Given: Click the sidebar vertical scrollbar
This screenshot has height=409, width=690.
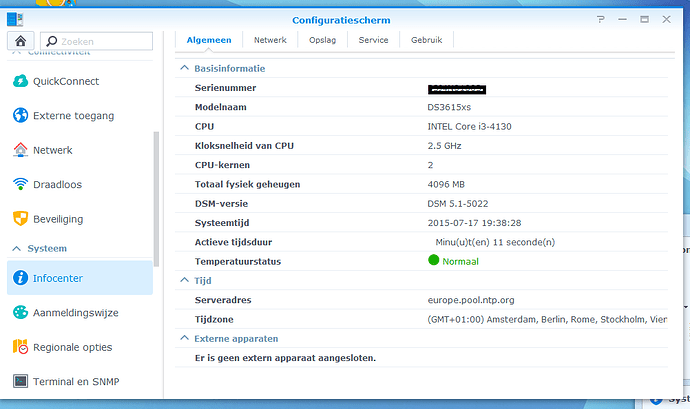Looking at the screenshot, I should 156,199.
